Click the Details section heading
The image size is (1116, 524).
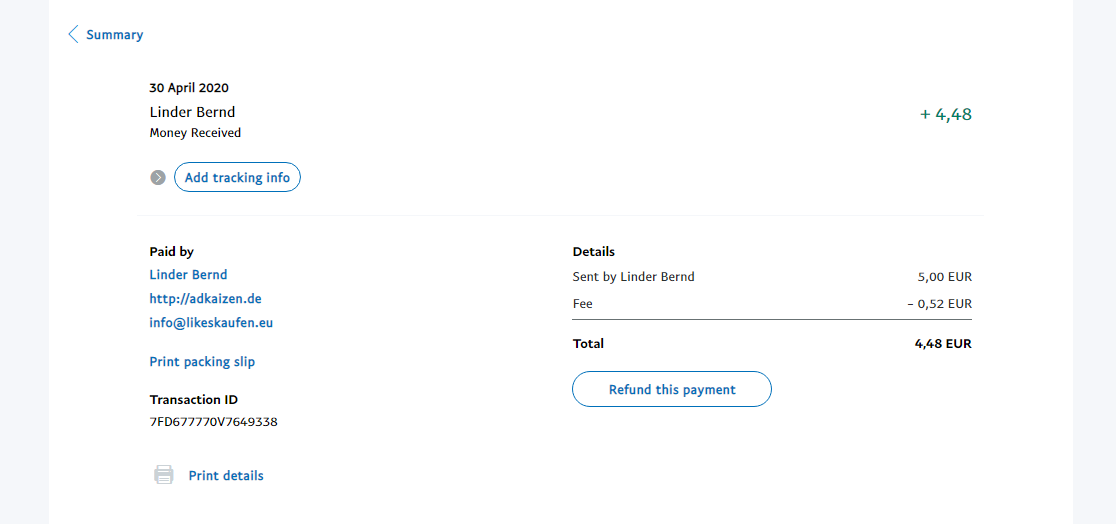pos(594,252)
